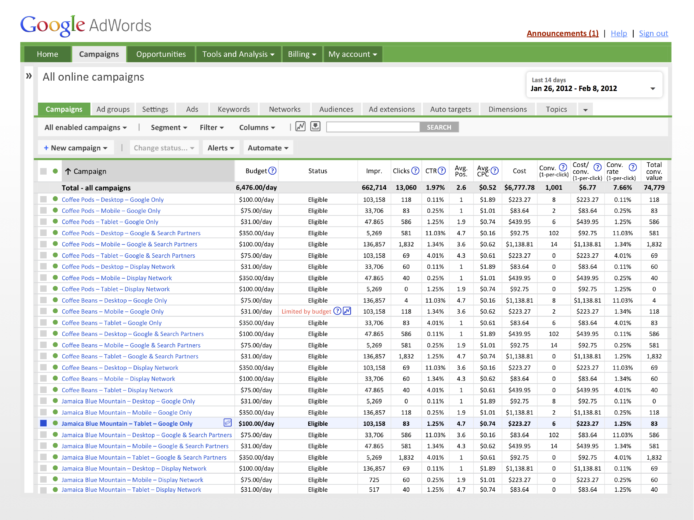Click edit icon on Jamaica Tablet Google Only row
The width and height of the screenshot is (694, 520).
tap(227, 423)
